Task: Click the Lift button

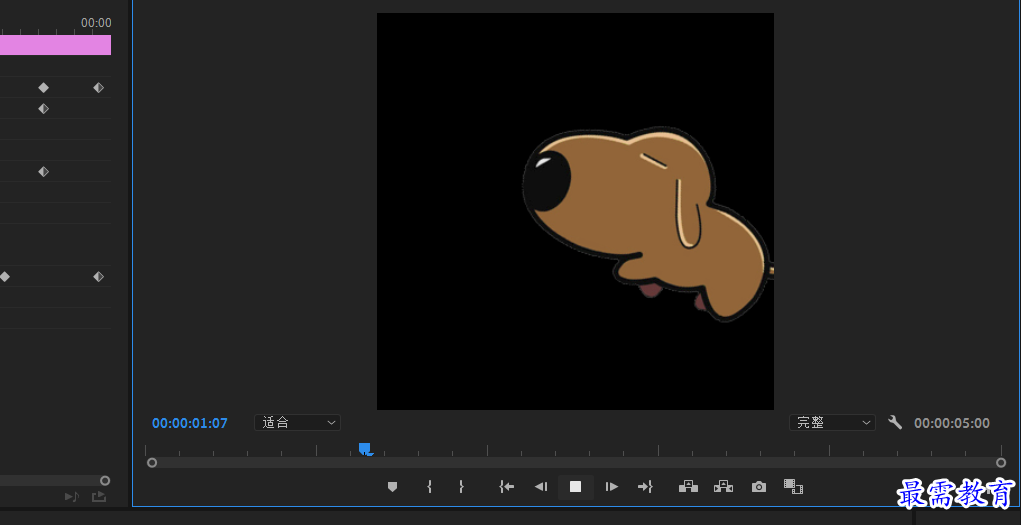Action: (688, 487)
